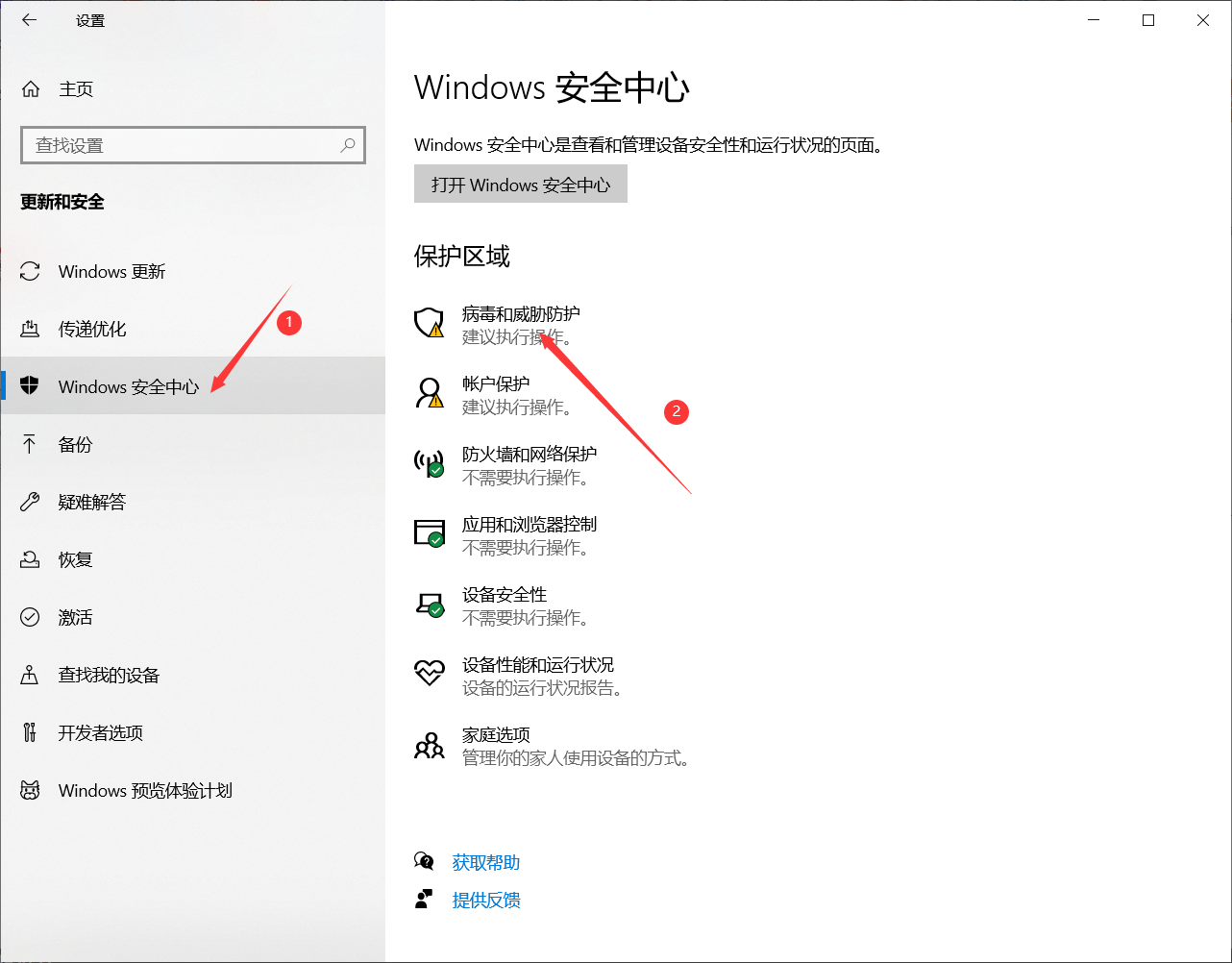The image size is (1232, 963).
Task: Click the Windows 安全中心 page title
Action: pos(552,87)
